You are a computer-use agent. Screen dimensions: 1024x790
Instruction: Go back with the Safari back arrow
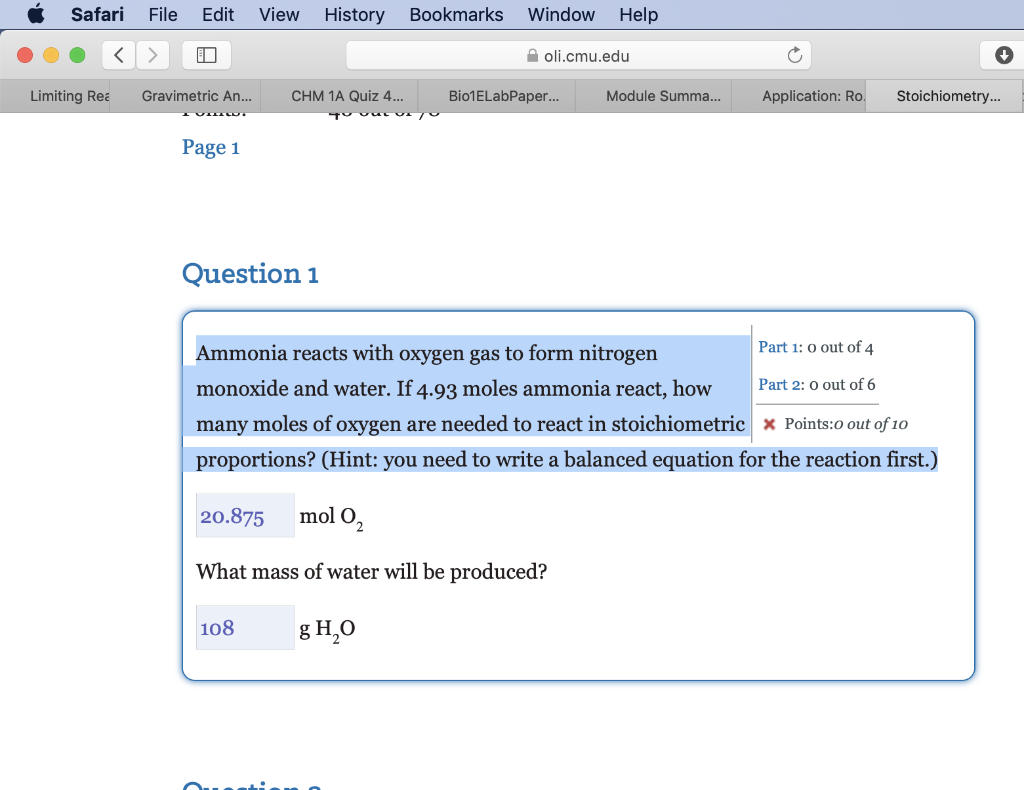point(119,55)
